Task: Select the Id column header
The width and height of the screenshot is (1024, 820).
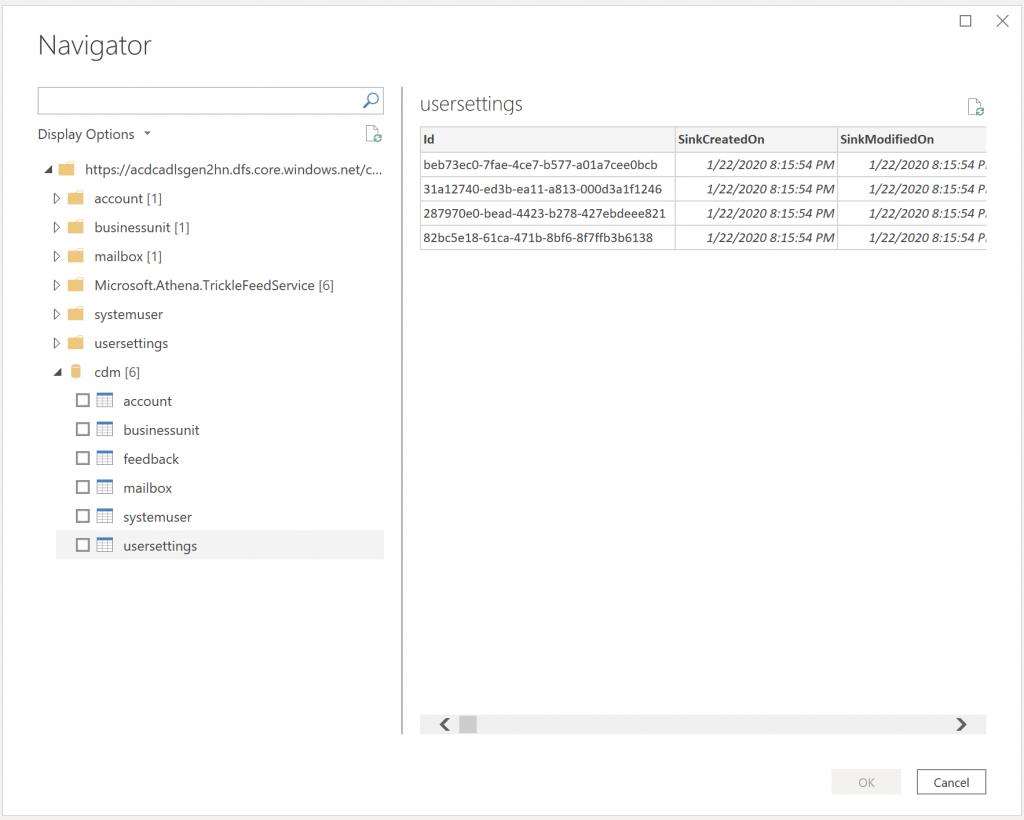Action: tap(547, 139)
